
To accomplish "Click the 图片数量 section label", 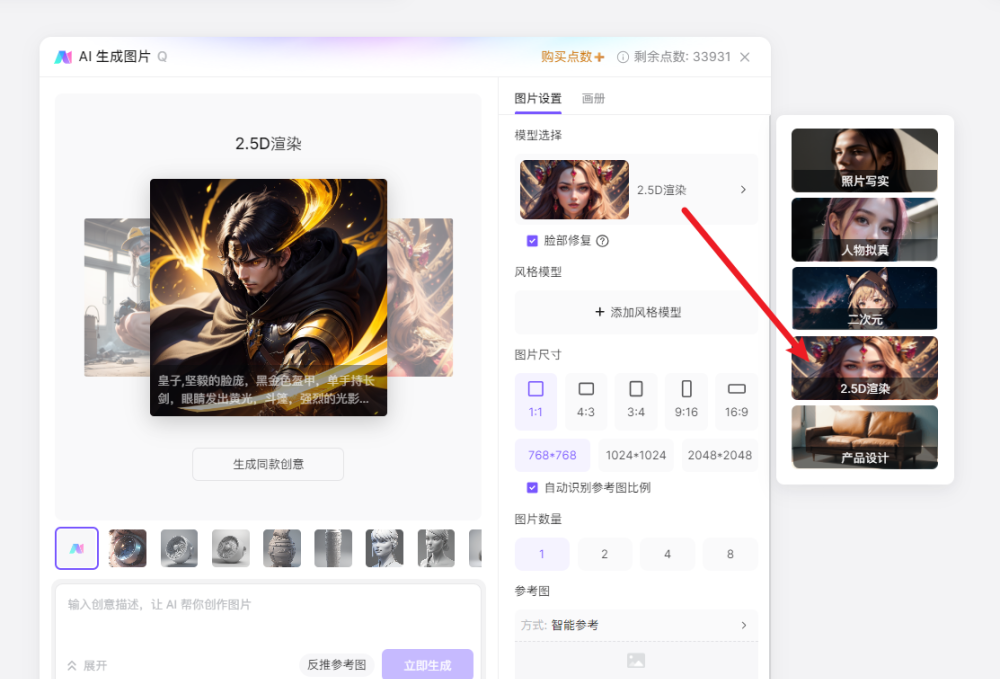I will pos(538,519).
